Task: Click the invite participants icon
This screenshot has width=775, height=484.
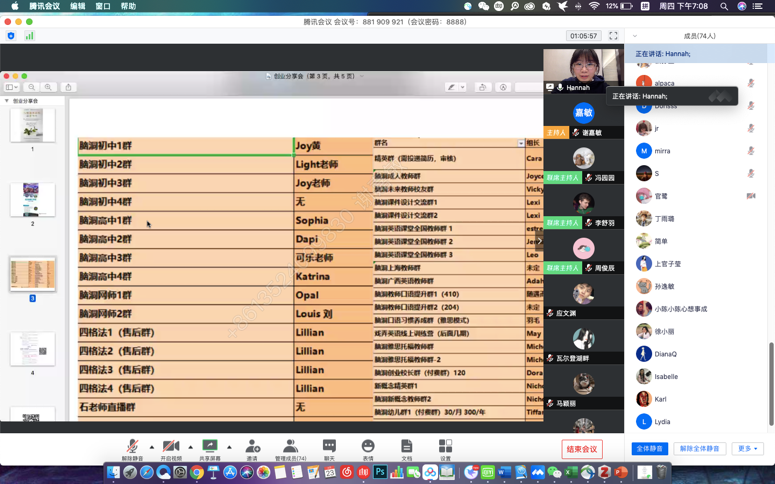Action: point(252,447)
